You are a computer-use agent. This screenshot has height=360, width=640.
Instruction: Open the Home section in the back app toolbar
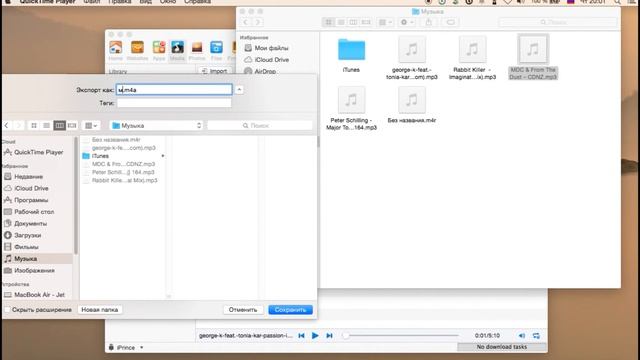click(x=116, y=51)
